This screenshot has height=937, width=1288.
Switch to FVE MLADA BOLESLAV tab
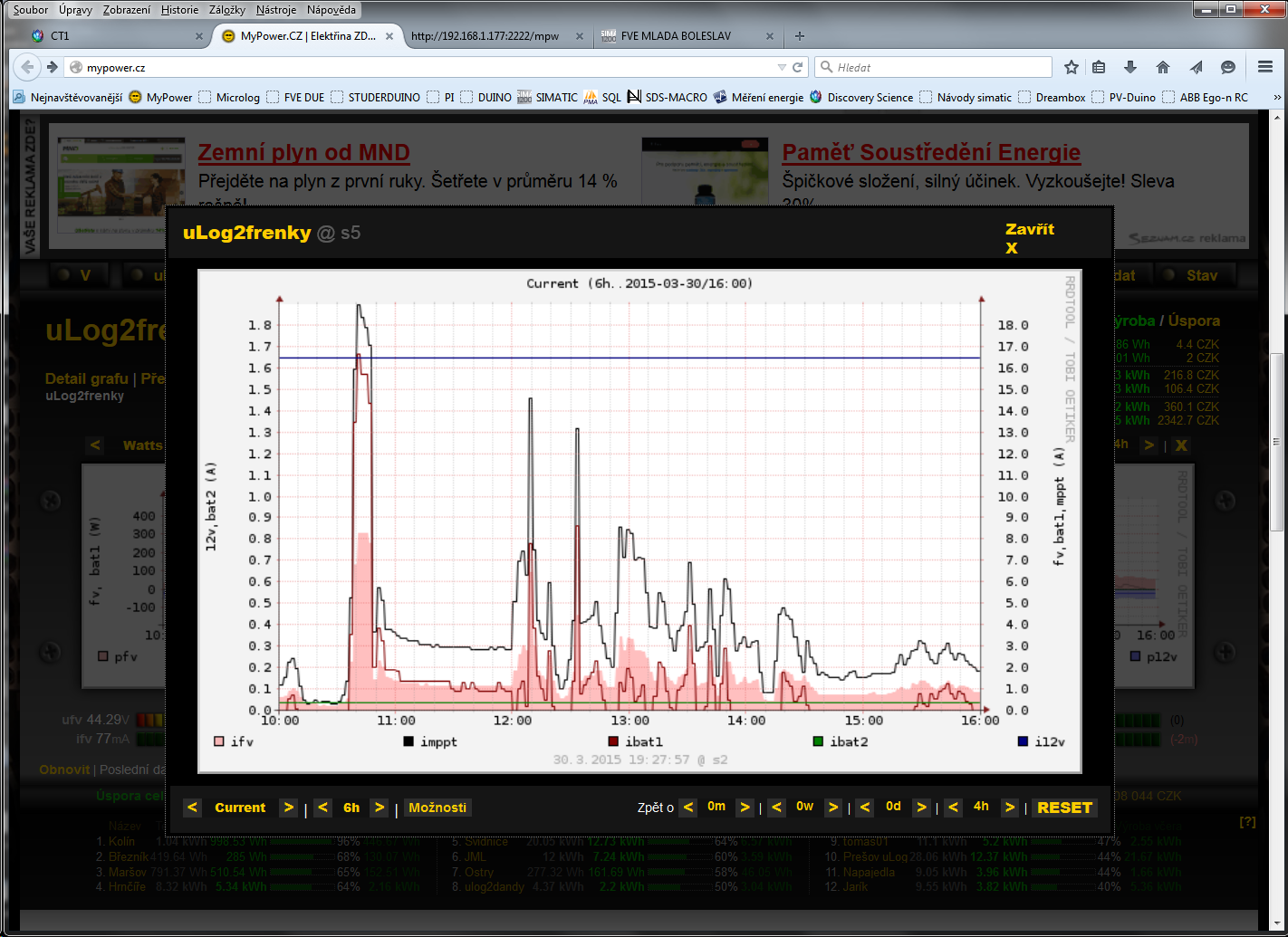676,36
